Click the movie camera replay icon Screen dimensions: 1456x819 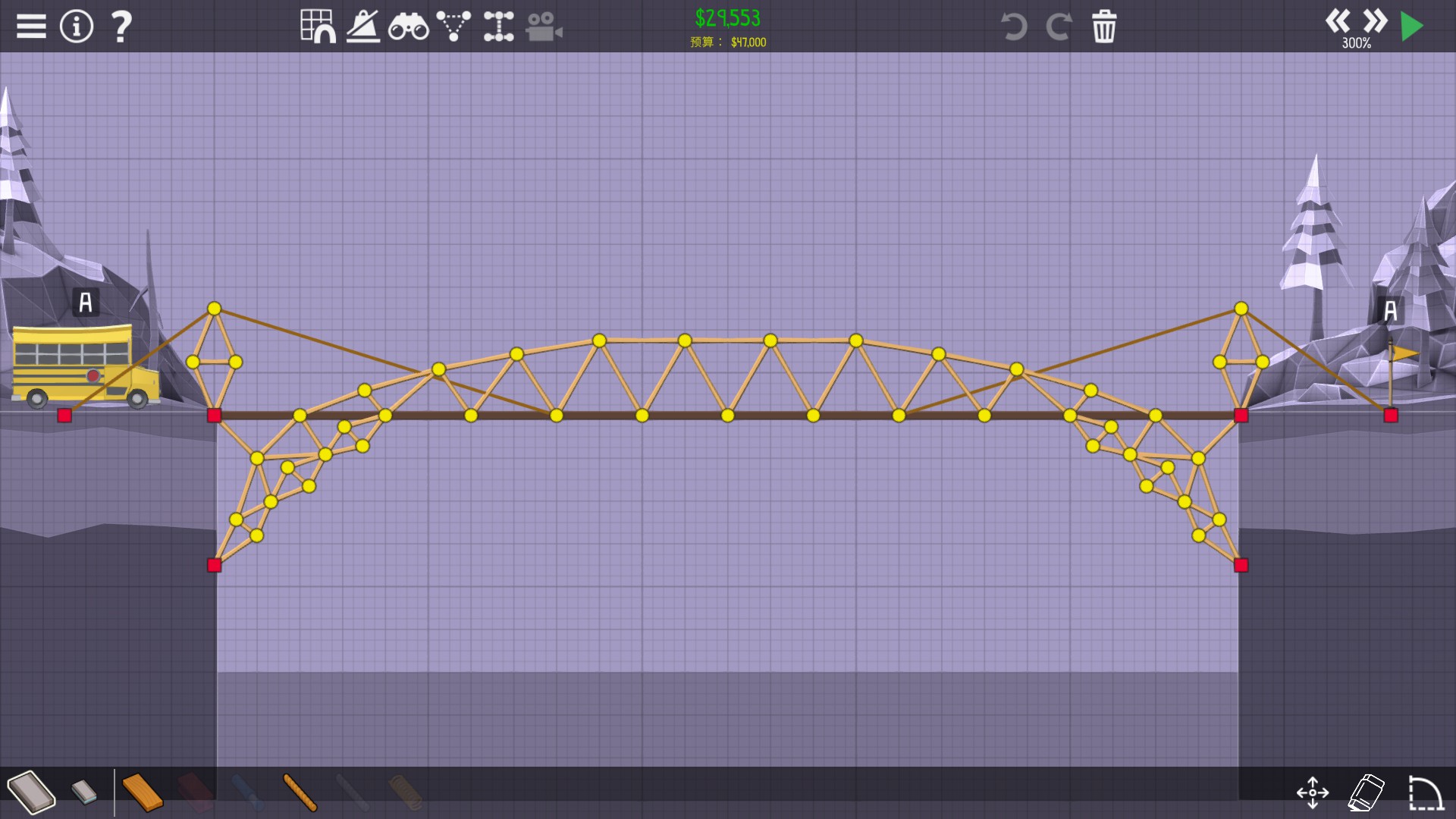544,27
